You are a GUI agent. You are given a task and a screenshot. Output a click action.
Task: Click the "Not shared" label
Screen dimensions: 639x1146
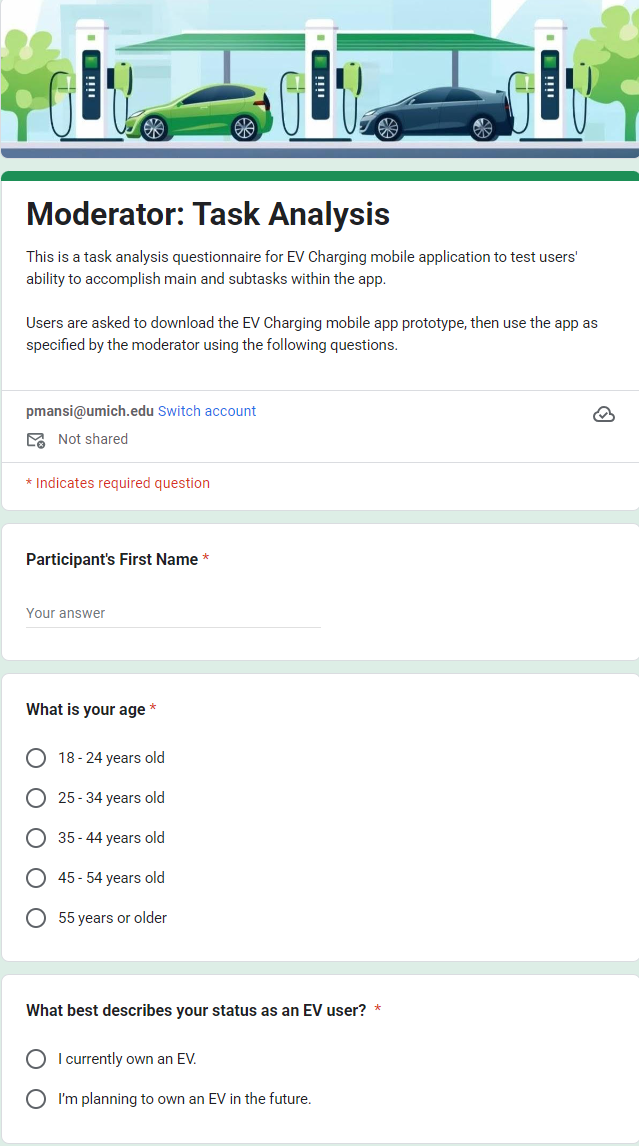click(93, 439)
